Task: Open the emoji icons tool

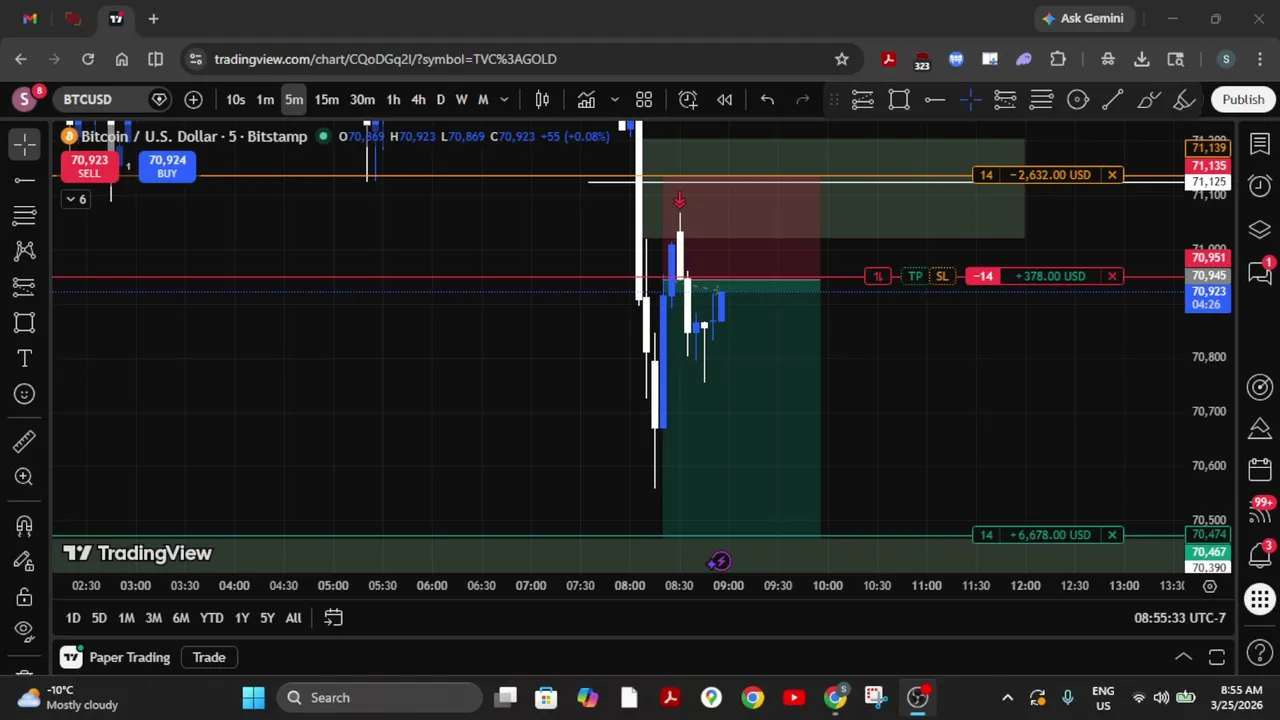Action: [x=25, y=394]
